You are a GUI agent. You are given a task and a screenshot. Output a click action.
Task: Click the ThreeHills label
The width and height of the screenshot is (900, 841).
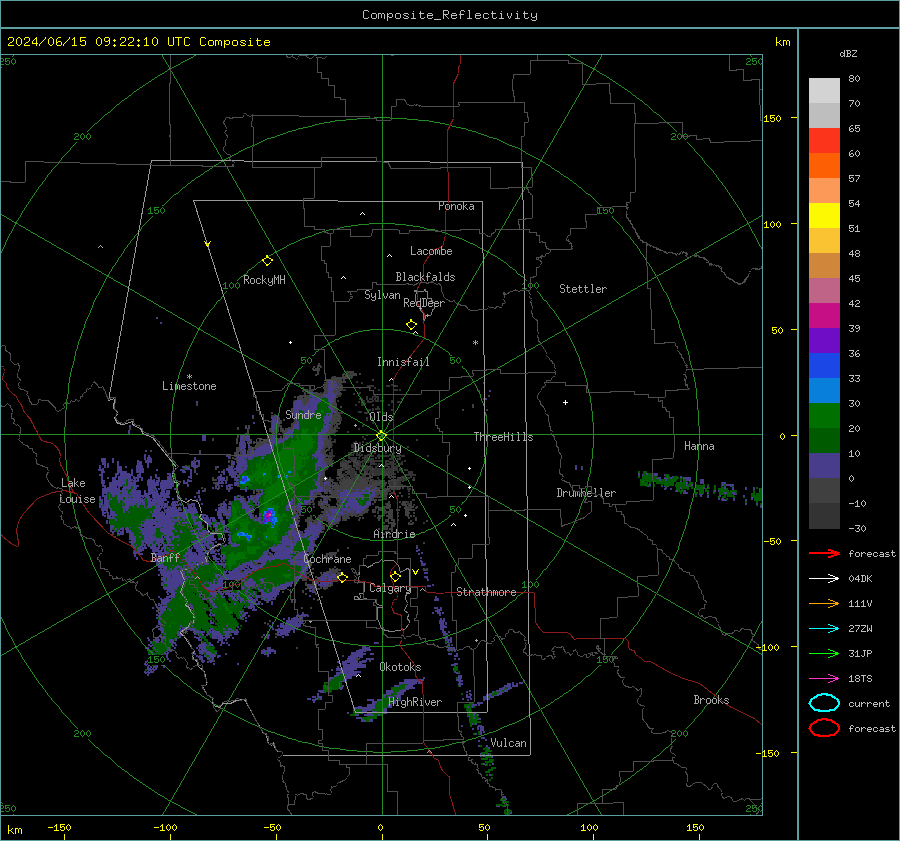tap(503, 437)
